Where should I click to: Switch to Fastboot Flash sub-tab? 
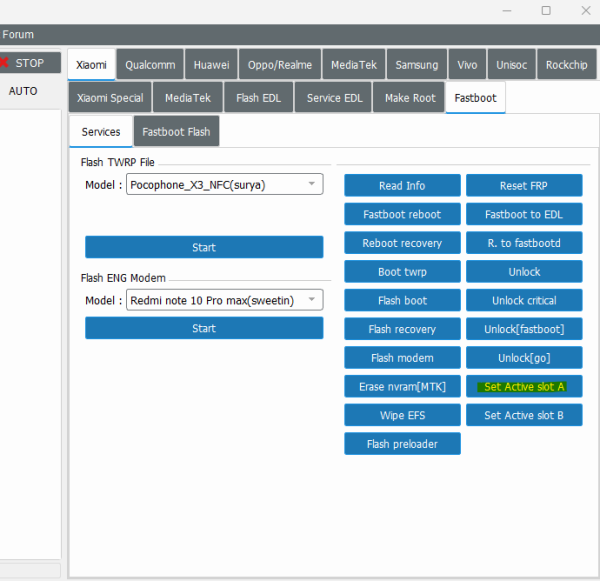(176, 132)
